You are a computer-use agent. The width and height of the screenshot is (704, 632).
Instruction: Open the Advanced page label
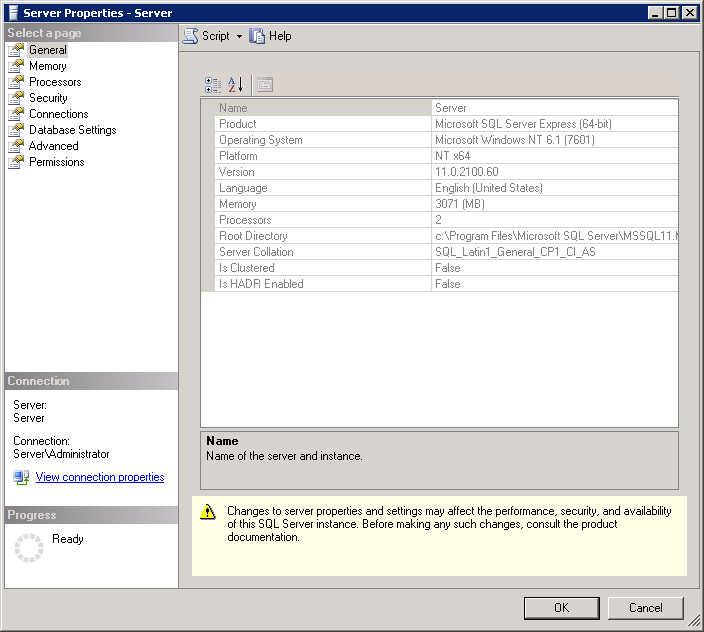click(53, 146)
